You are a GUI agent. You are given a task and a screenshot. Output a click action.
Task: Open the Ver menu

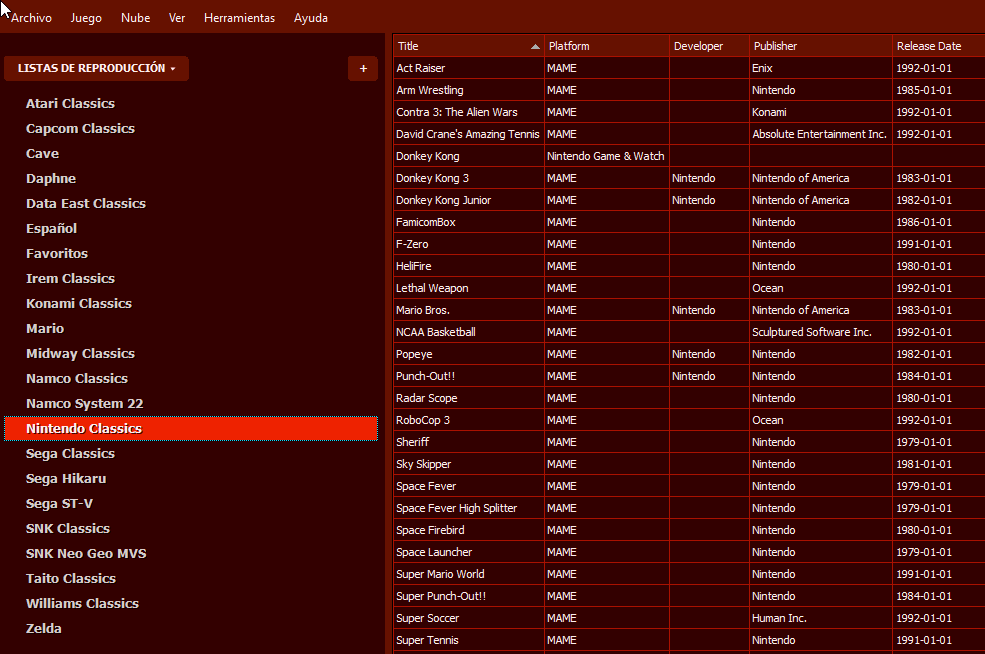click(x=177, y=18)
